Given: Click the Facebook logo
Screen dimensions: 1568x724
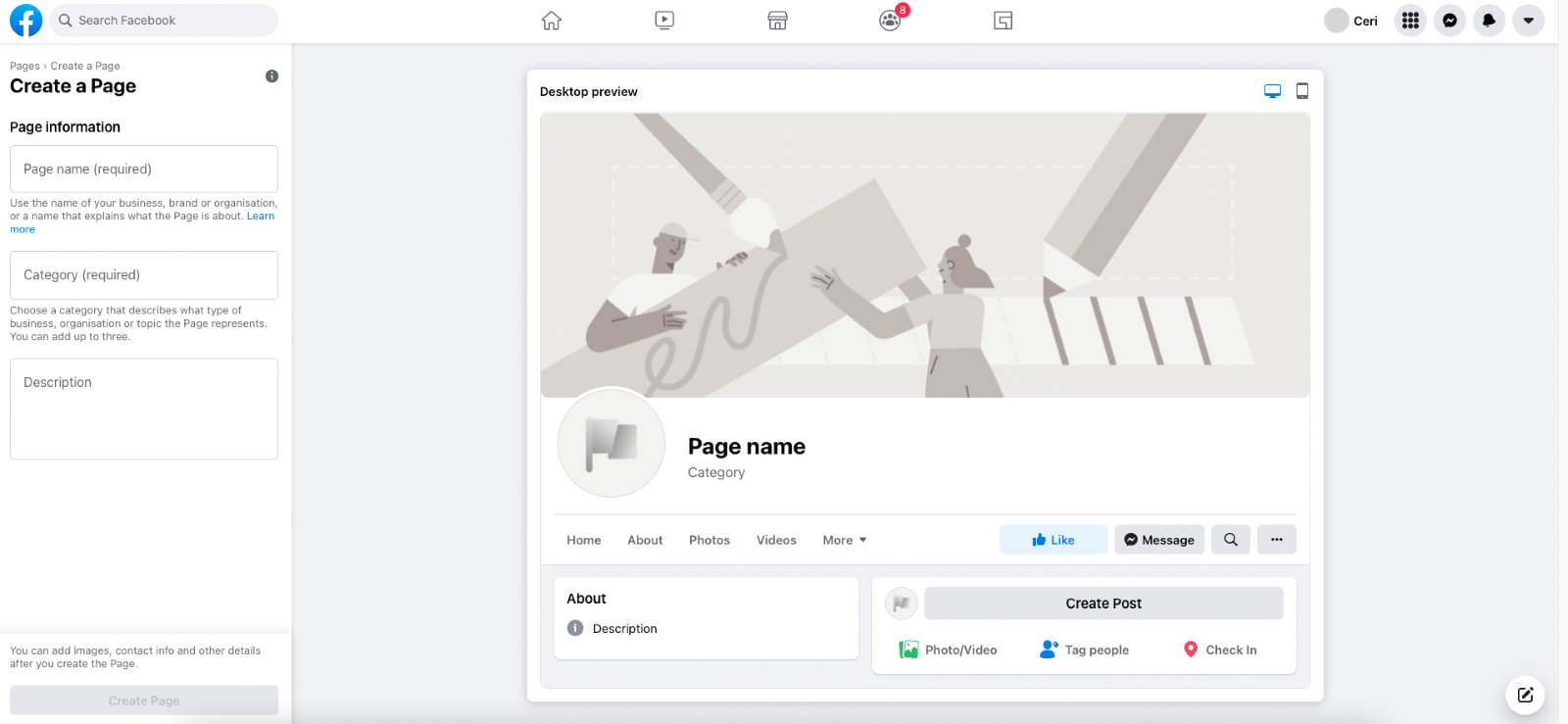Looking at the screenshot, I should pyautogui.click(x=25, y=21).
